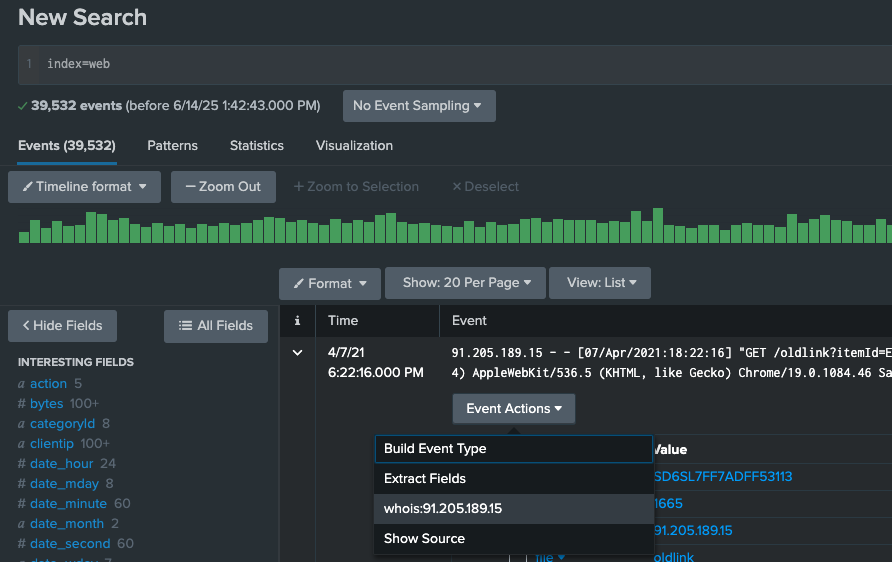Switch to the Statistics tab

tap(257, 146)
